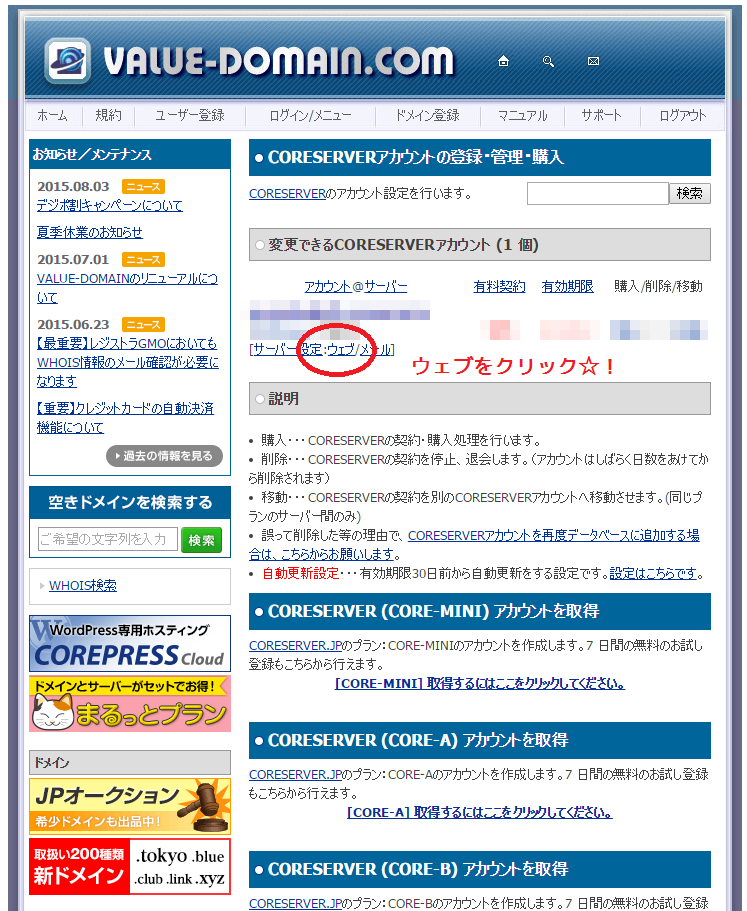747x911 pixels.
Task: Open the 規約 menu item
Action: click(x=109, y=115)
